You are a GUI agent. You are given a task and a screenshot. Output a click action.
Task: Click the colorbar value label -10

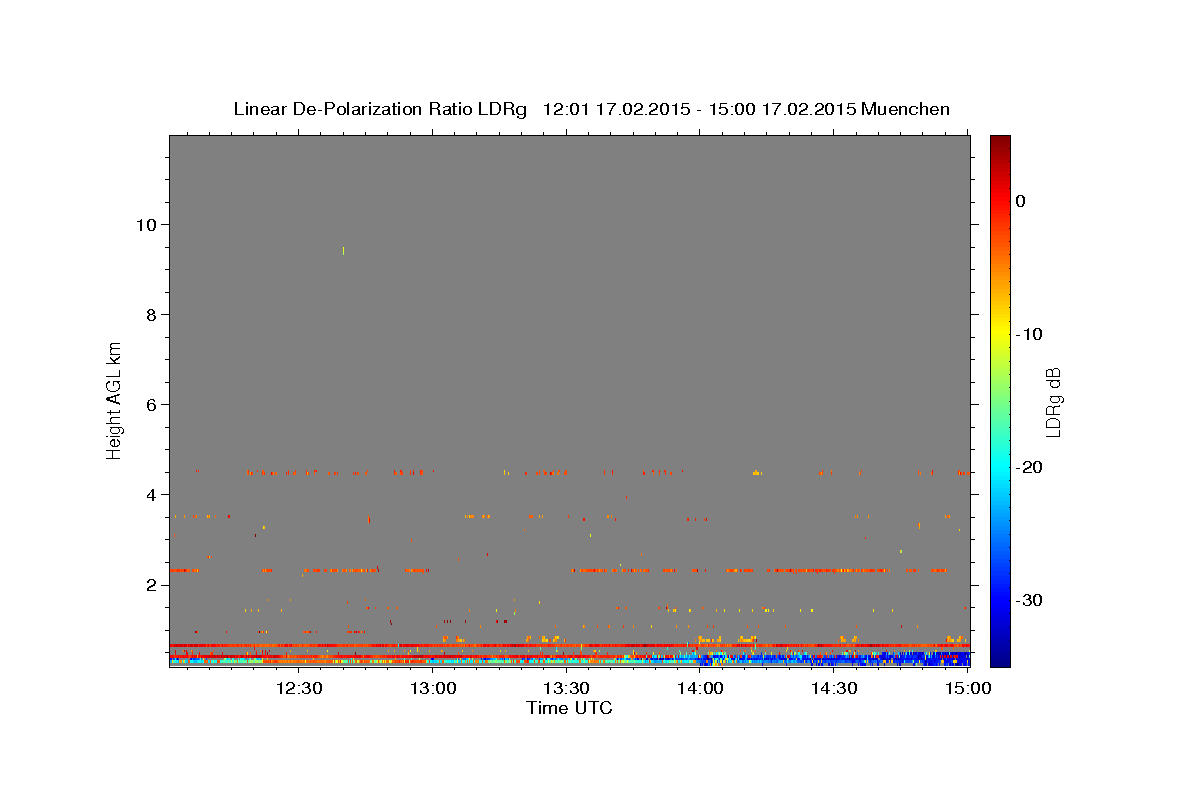pyautogui.click(x=1028, y=334)
